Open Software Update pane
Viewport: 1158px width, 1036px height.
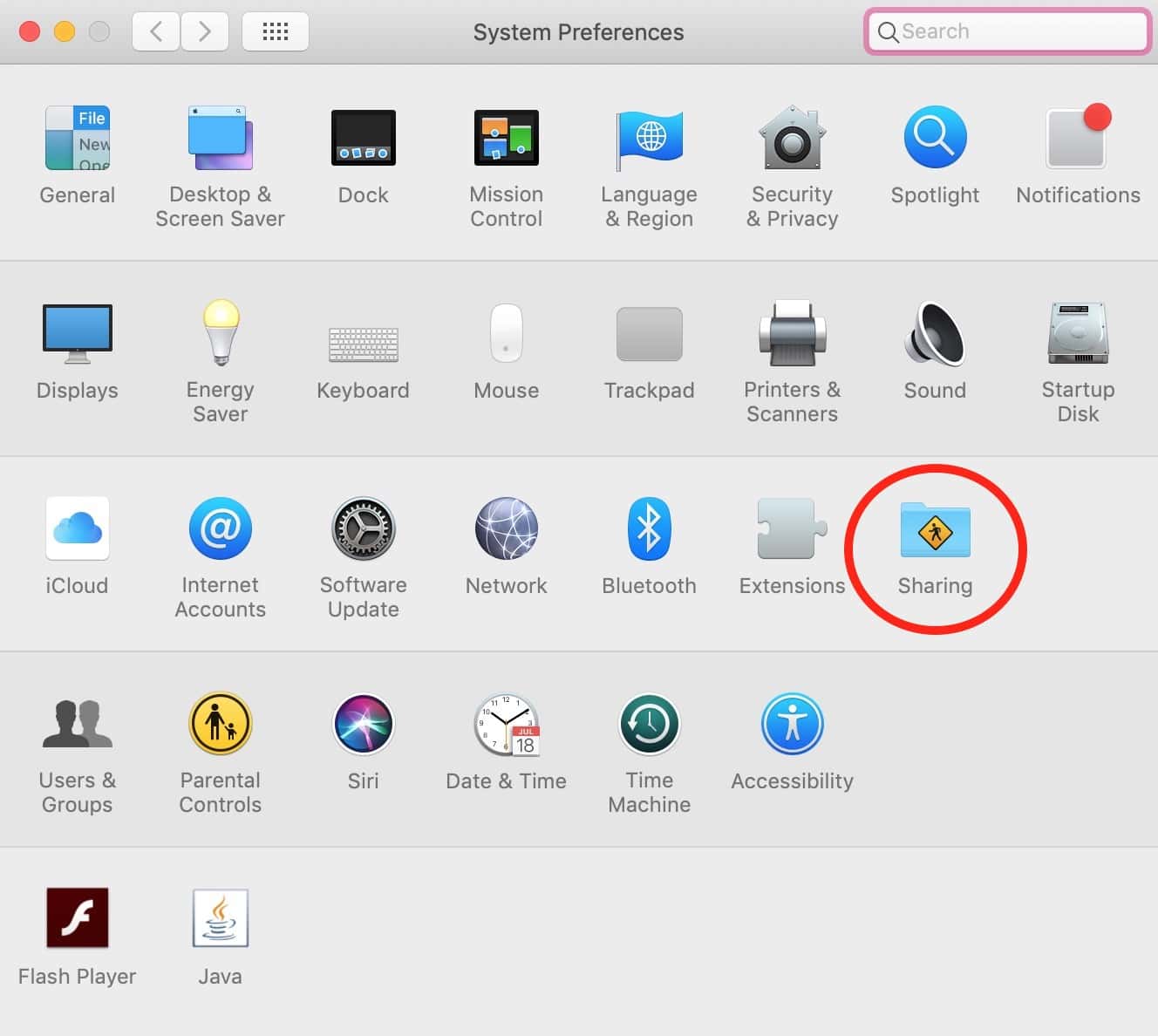tap(363, 529)
